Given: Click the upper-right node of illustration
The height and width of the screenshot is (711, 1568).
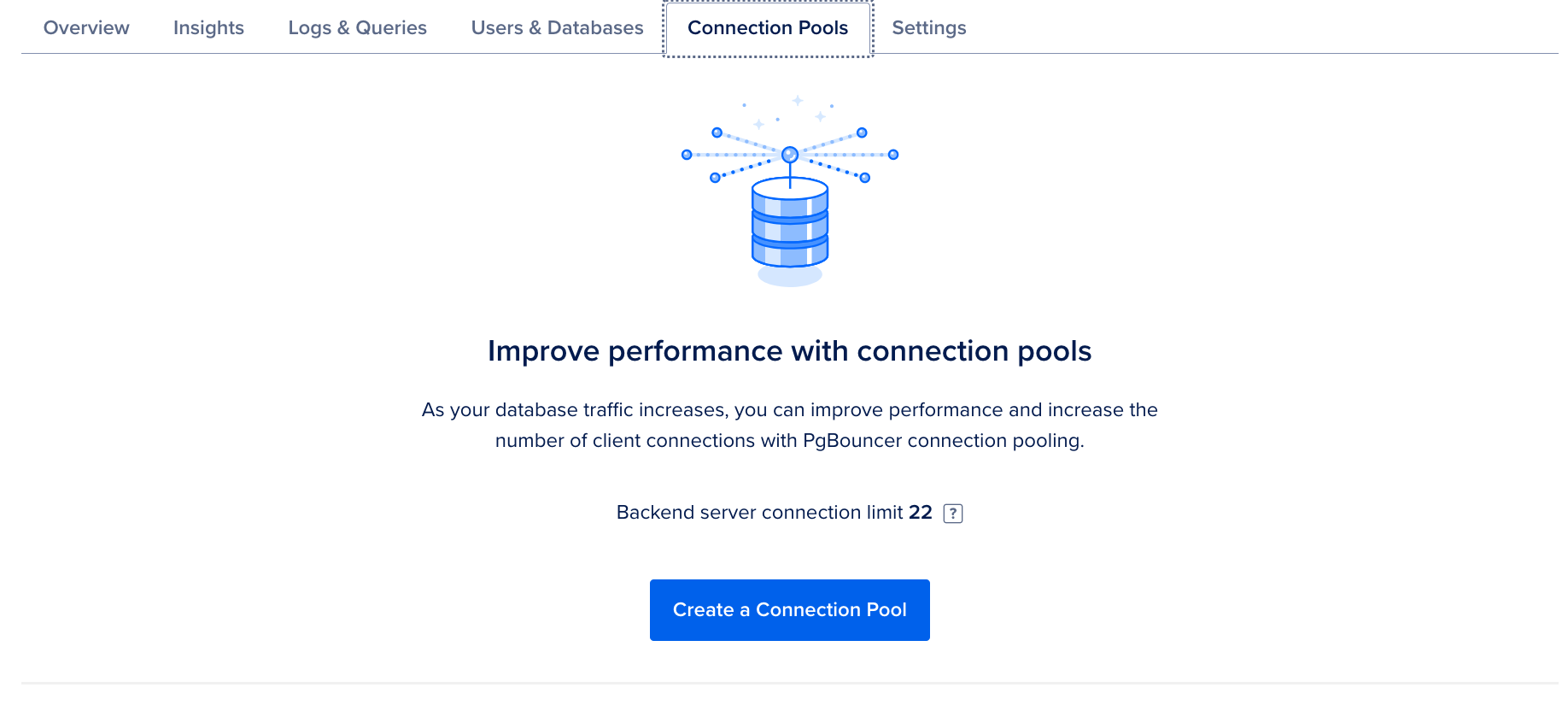Looking at the screenshot, I should click(x=862, y=132).
